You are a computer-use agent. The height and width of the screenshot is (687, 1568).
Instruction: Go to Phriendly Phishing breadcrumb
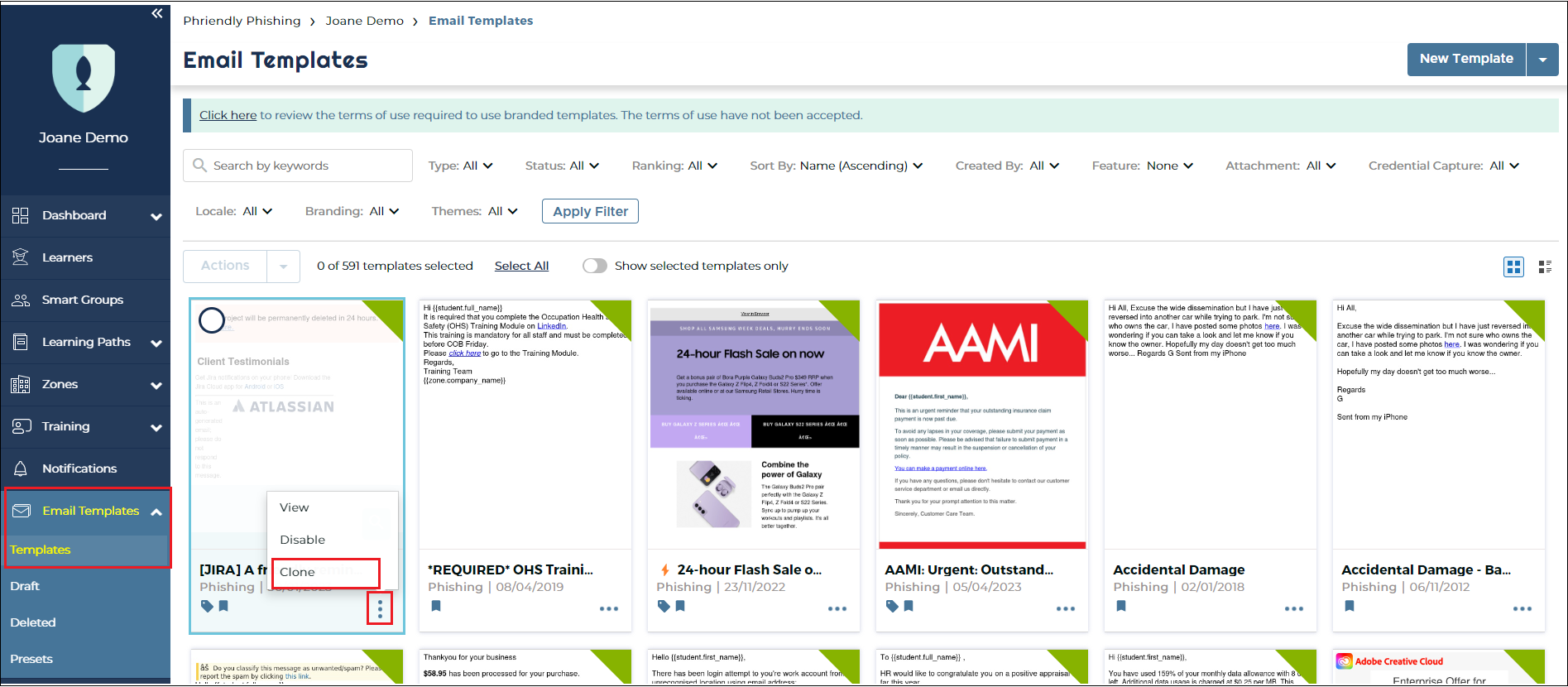click(x=242, y=21)
